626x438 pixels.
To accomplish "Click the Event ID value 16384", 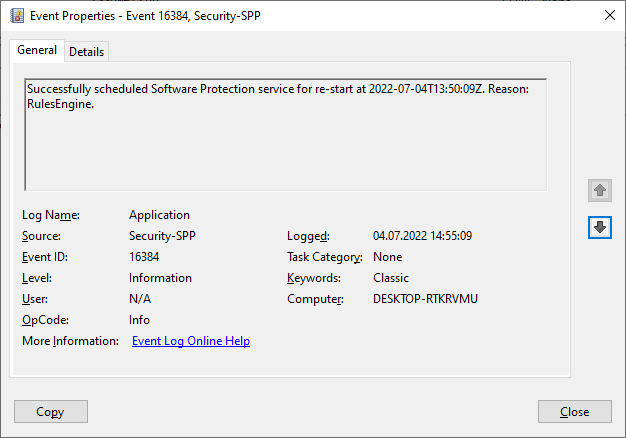I will [x=145, y=257].
